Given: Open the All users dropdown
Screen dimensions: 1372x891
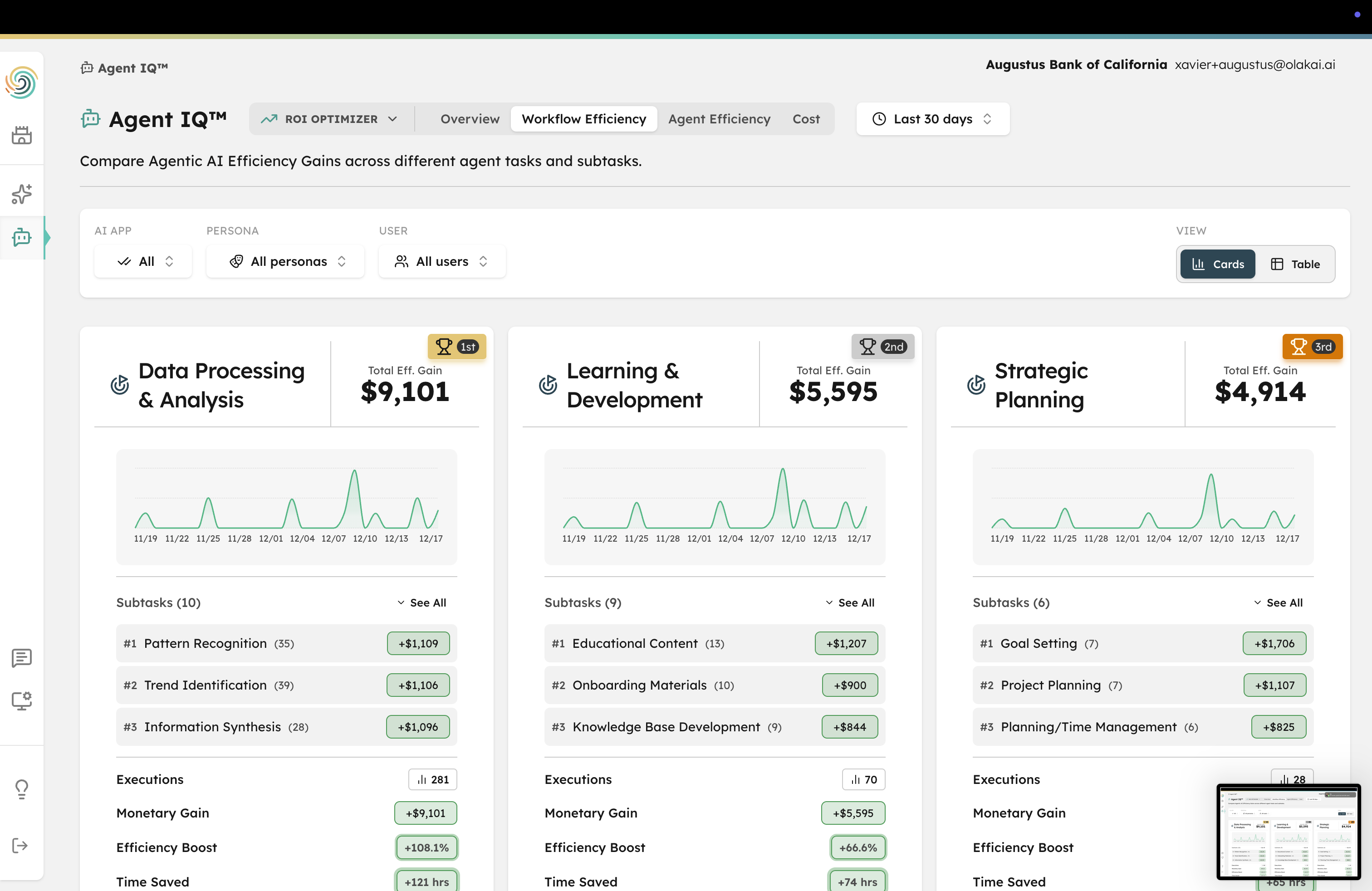Looking at the screenshot, I should point(441,261).
